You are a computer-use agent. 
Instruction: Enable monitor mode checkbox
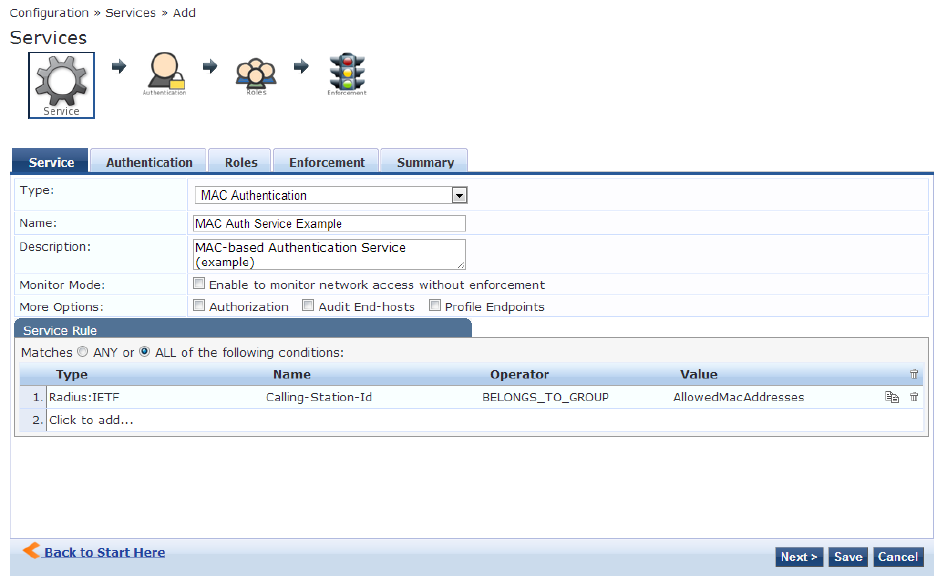coord(199,284)
